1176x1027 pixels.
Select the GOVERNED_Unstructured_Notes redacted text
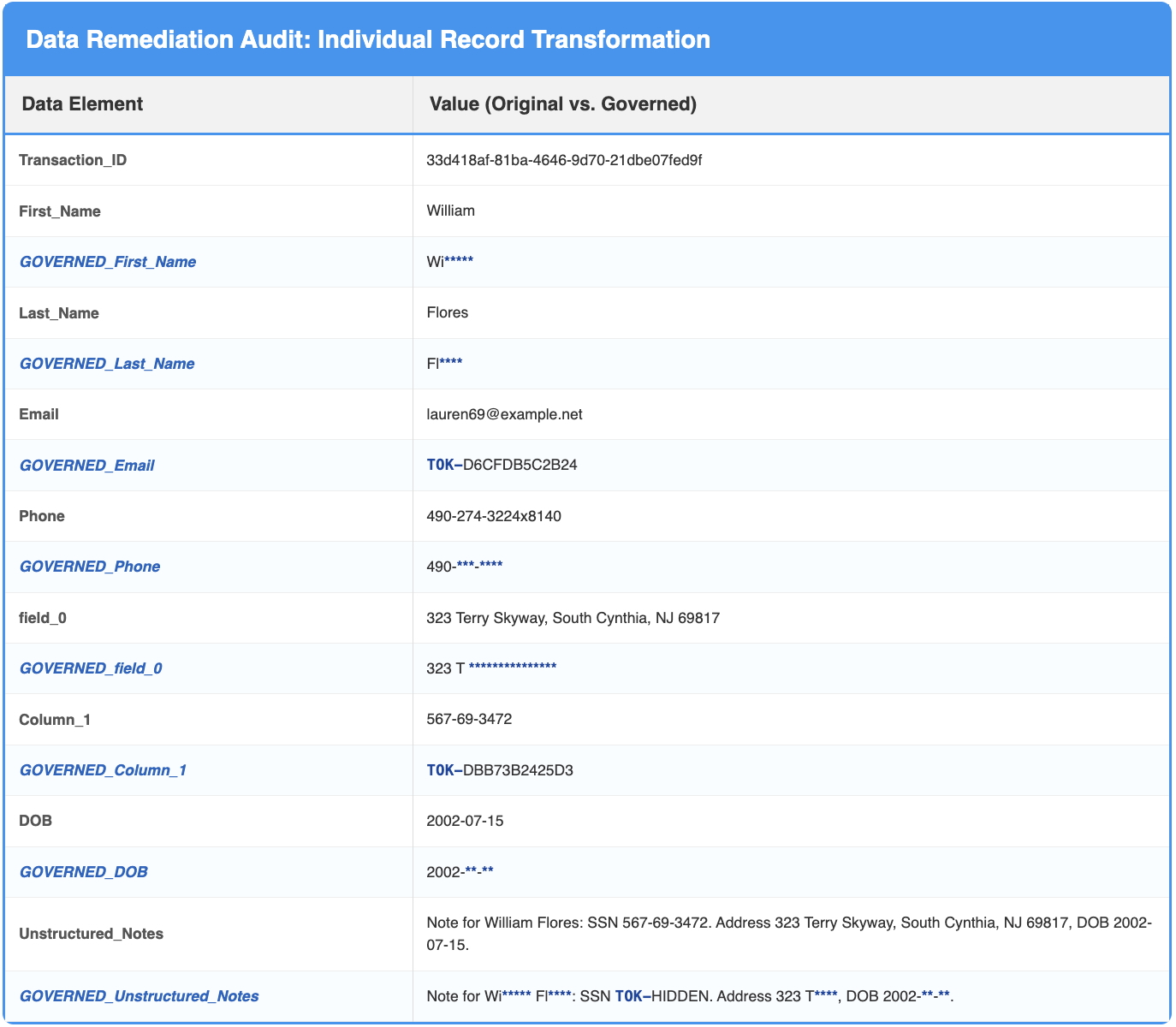(689, 996)
